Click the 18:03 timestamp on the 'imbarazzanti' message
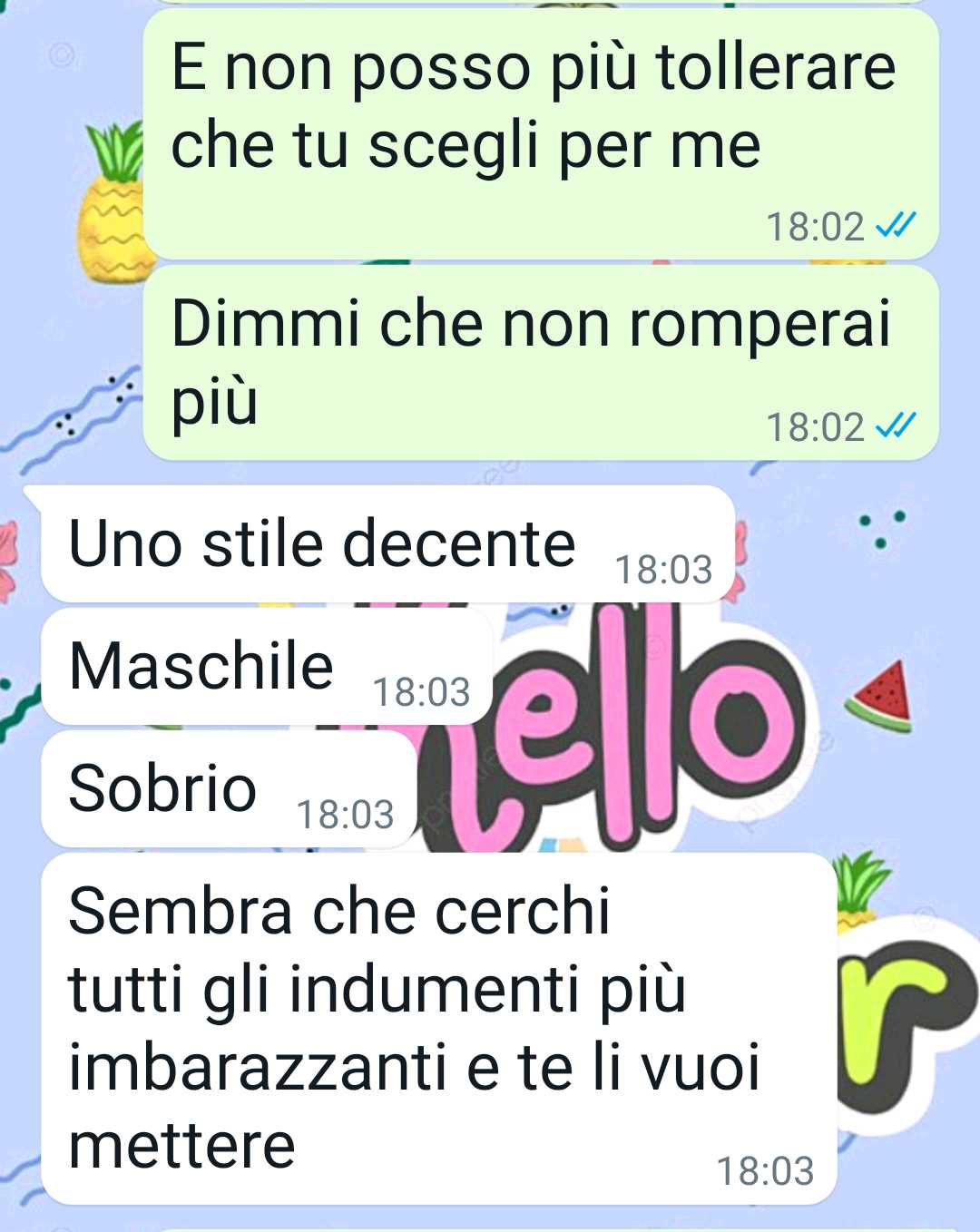This screenshot has width=980, height=1232. pos(765,1171)
